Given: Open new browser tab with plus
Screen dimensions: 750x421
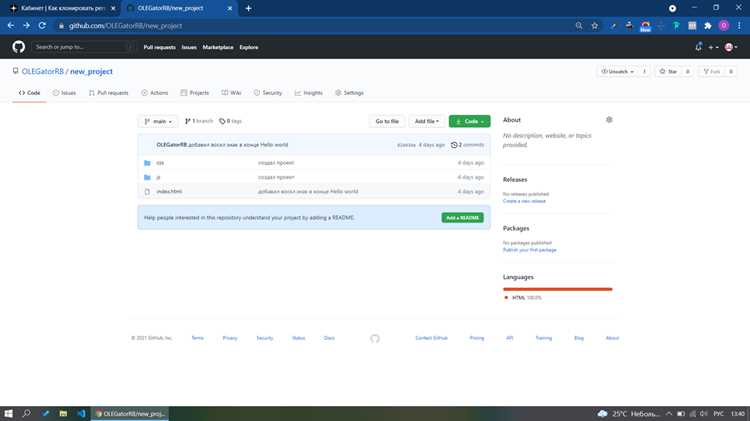Looking at the screenshot, I should (x=248, y=8).
